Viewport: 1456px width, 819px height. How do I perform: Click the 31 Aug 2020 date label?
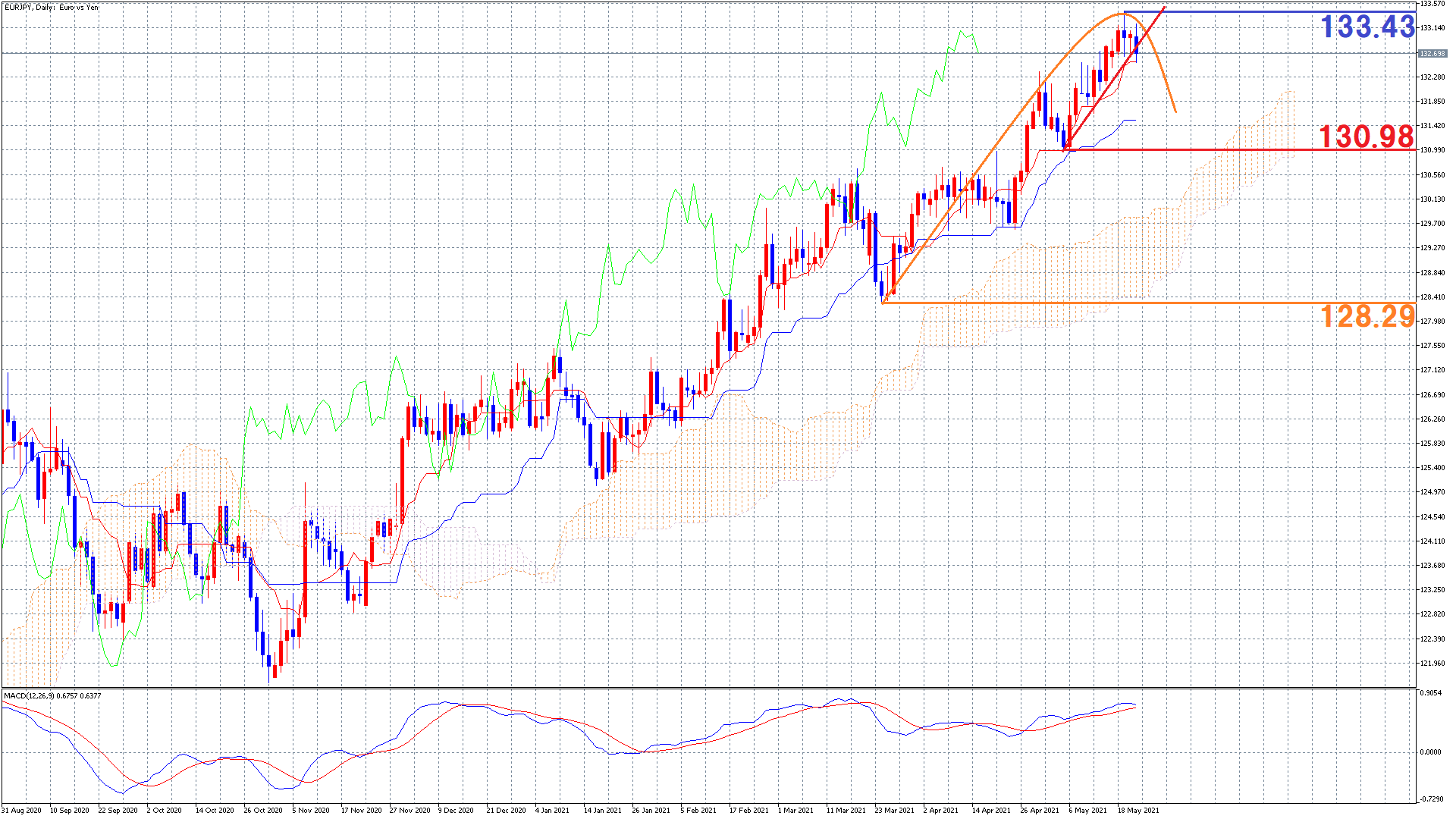point(21,810)
